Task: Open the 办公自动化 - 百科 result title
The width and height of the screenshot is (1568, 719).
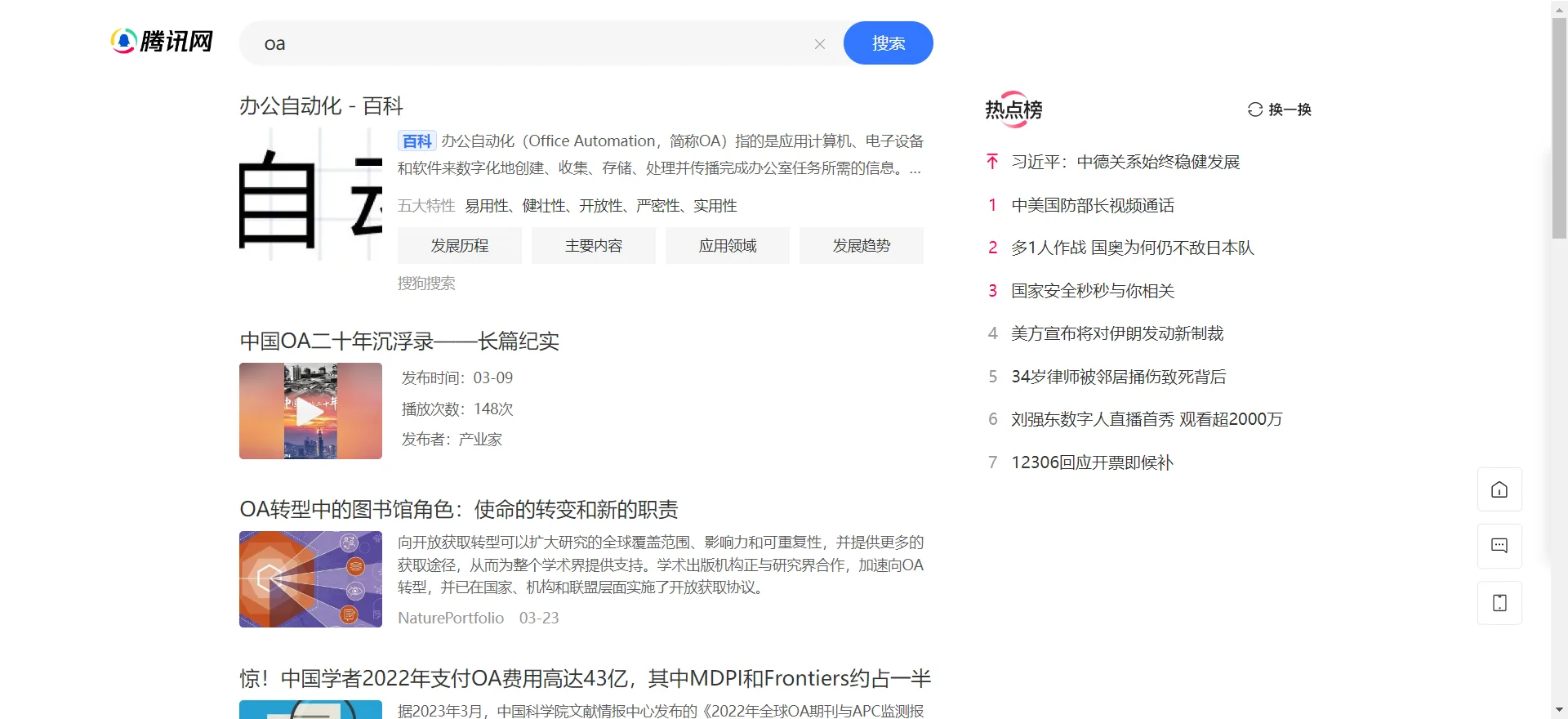Action: tap(321, 106)
